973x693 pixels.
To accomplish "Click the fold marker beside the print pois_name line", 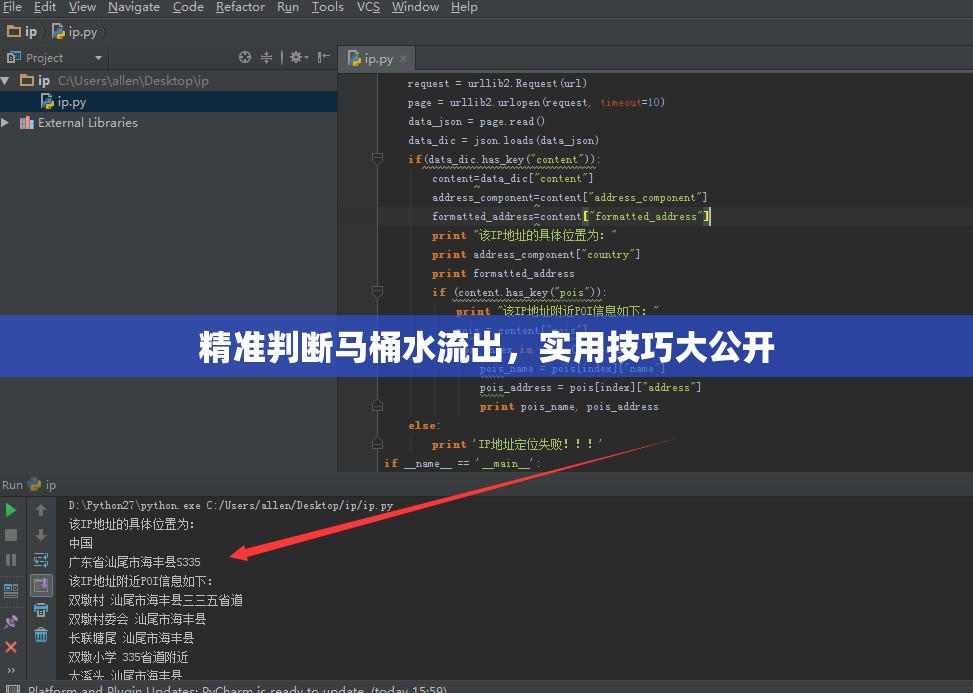I will point(377,406).
